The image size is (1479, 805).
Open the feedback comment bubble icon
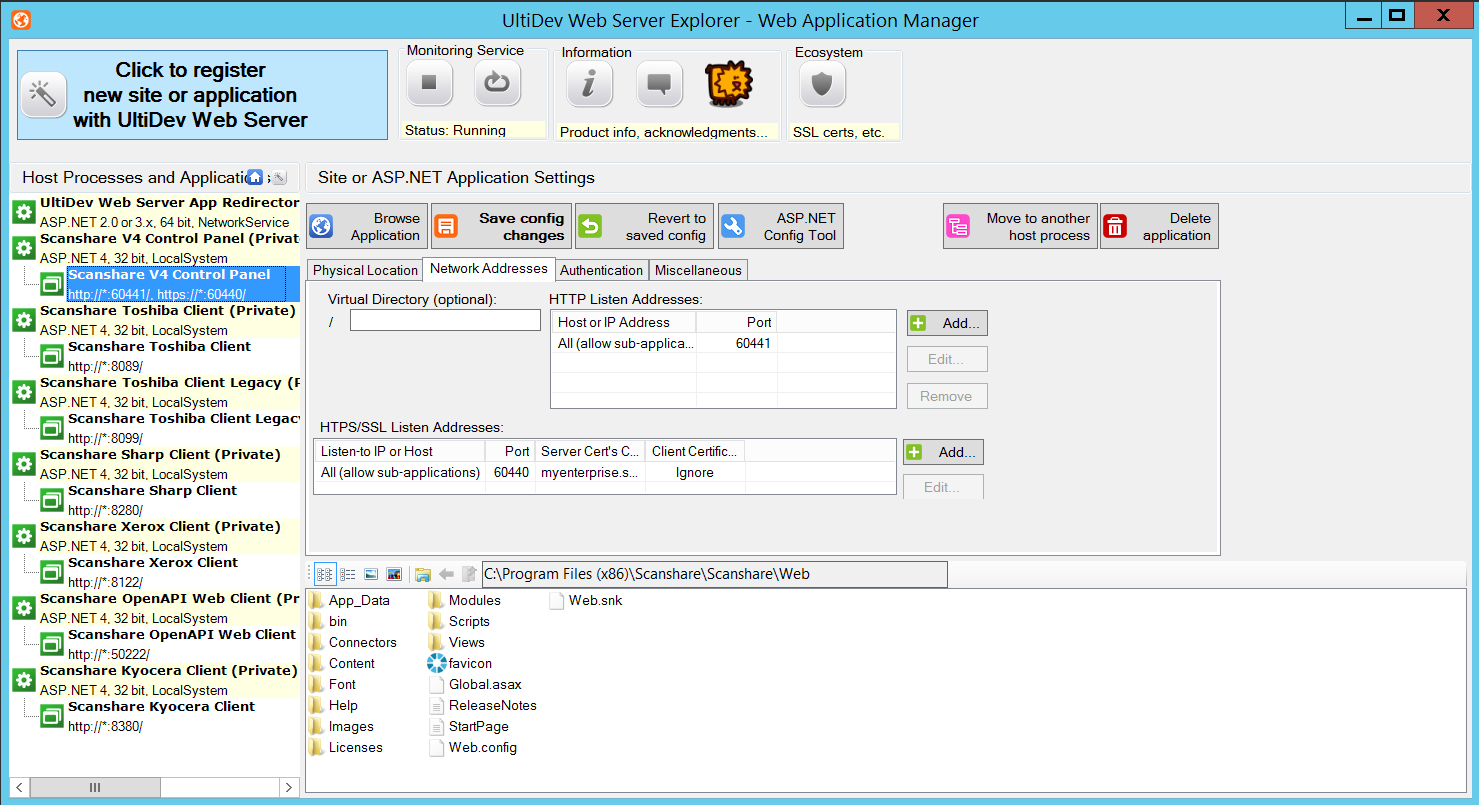click(x=659, y=84)
